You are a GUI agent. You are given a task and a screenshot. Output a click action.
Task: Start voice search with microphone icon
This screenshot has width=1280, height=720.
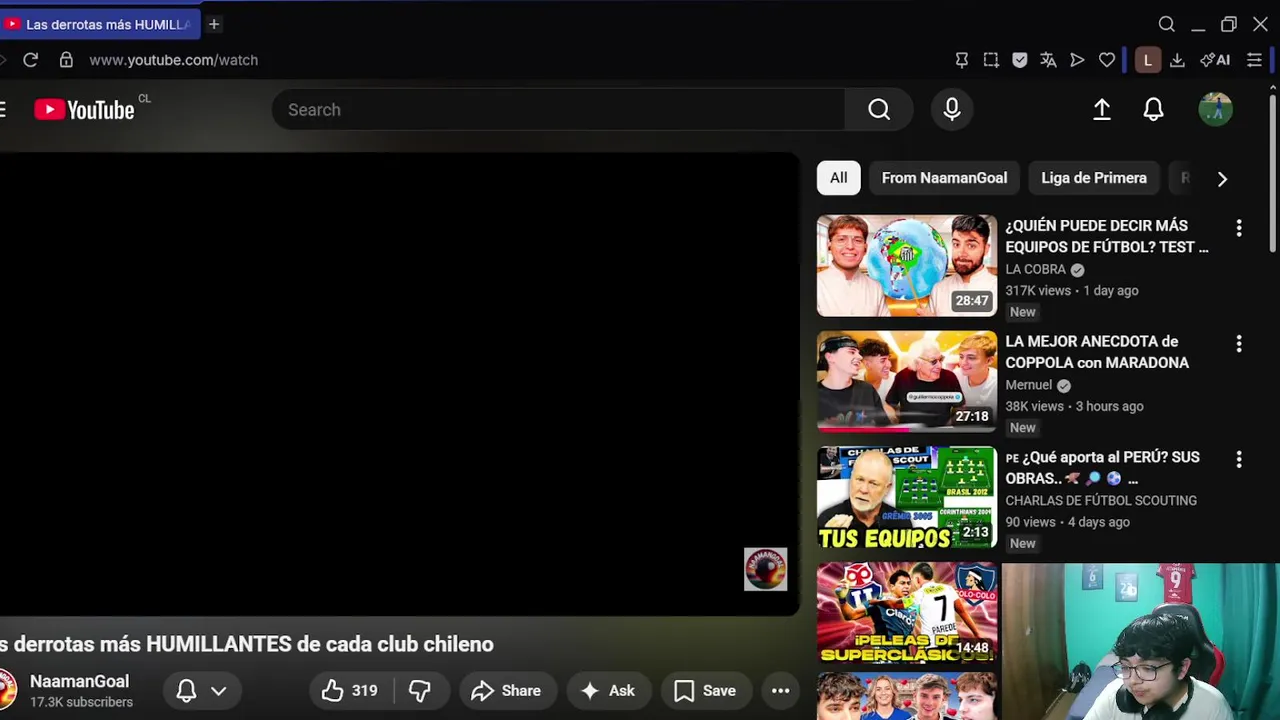point(952,110)
